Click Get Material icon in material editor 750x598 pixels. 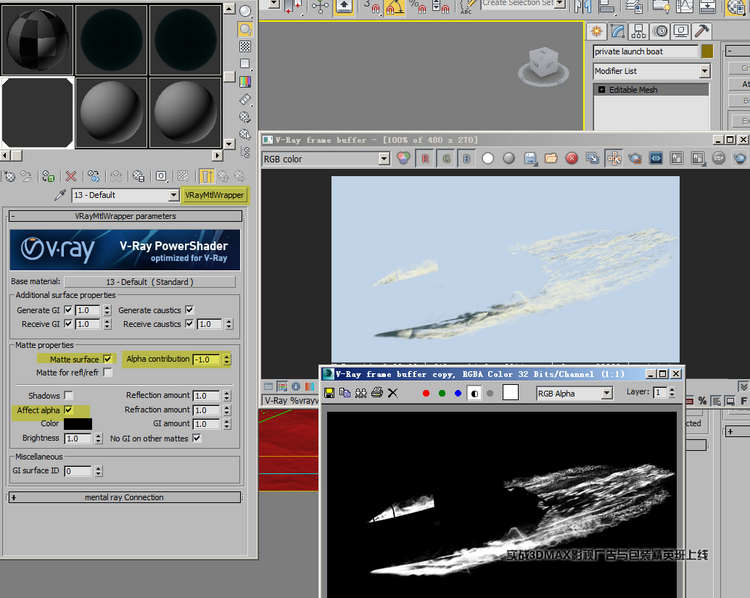pyautogui.click(x=10, y=176)
